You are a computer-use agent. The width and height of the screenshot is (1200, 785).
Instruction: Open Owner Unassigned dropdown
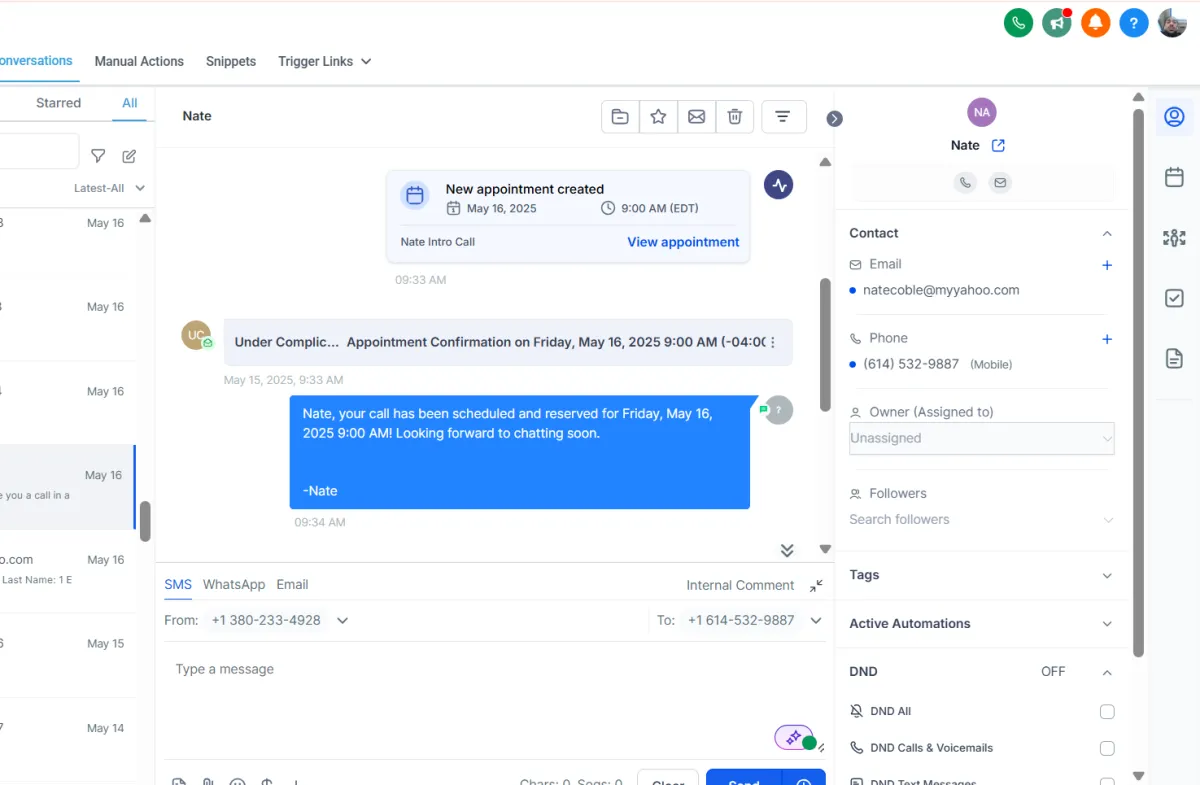pyautogui.click(x=982, y=438)
